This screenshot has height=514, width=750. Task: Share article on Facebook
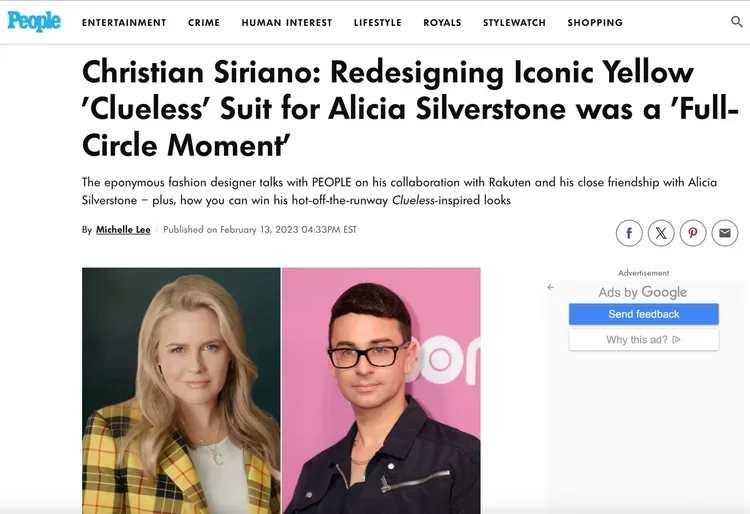pos(629,233)
